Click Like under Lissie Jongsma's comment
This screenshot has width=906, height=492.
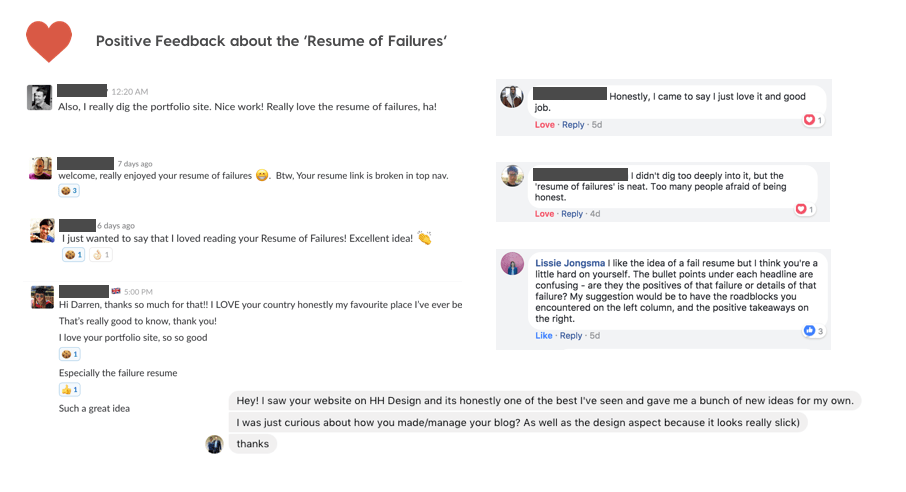click(544, 336)
